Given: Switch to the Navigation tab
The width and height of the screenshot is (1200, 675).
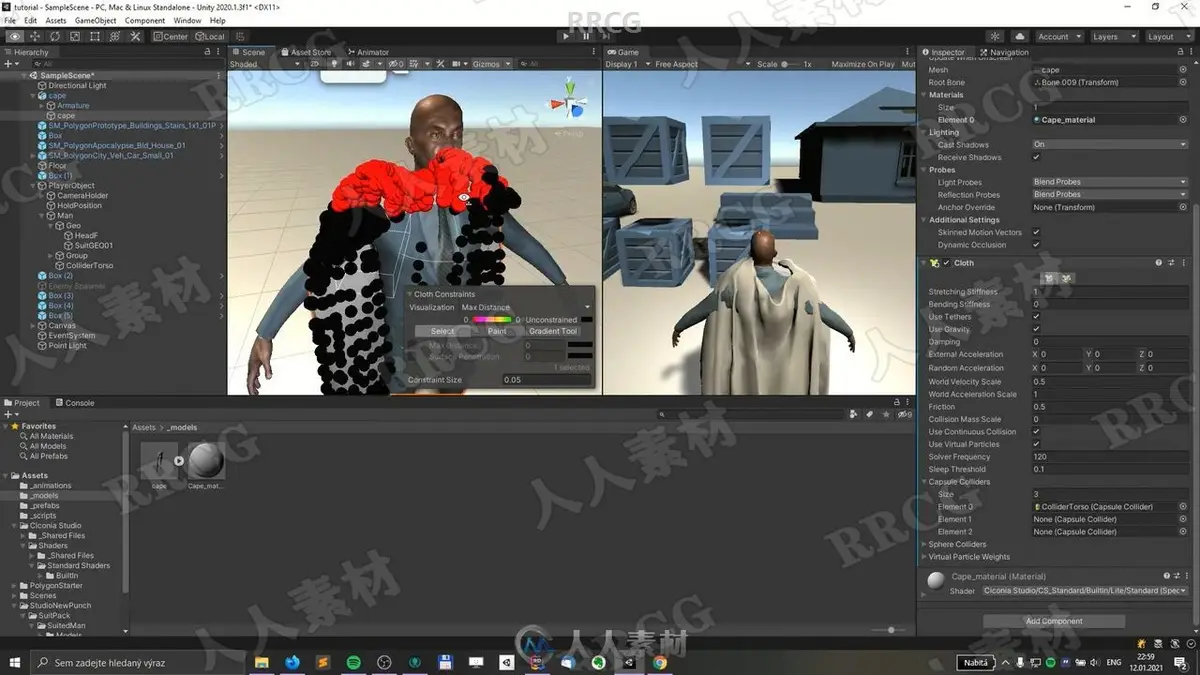Looking at the screenshot, I should tap(1004, 52).
